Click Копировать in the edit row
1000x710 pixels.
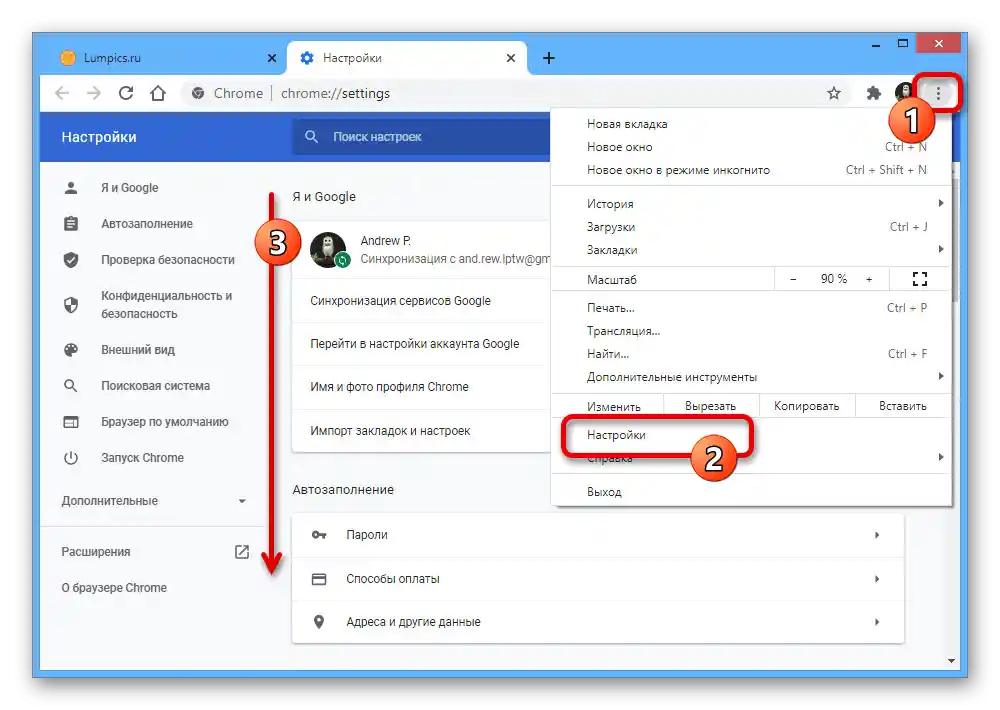coord(806,406)
